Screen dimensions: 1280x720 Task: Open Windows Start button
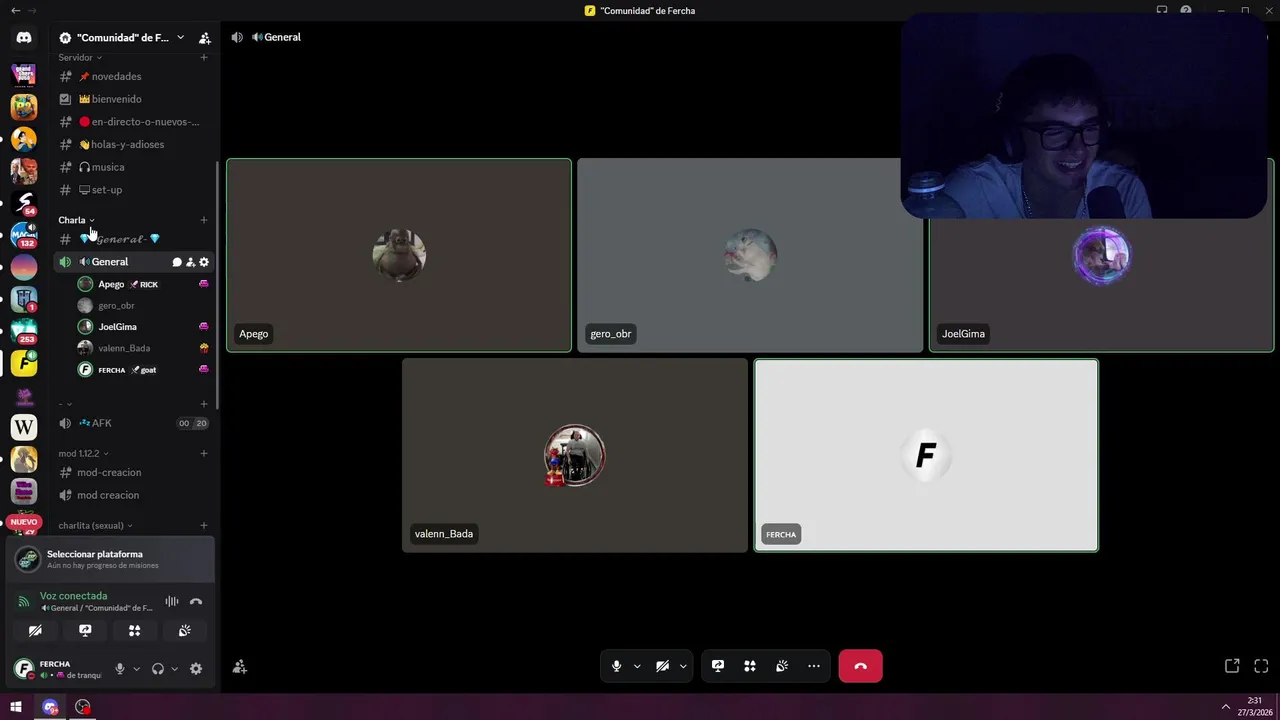(16, 707)
